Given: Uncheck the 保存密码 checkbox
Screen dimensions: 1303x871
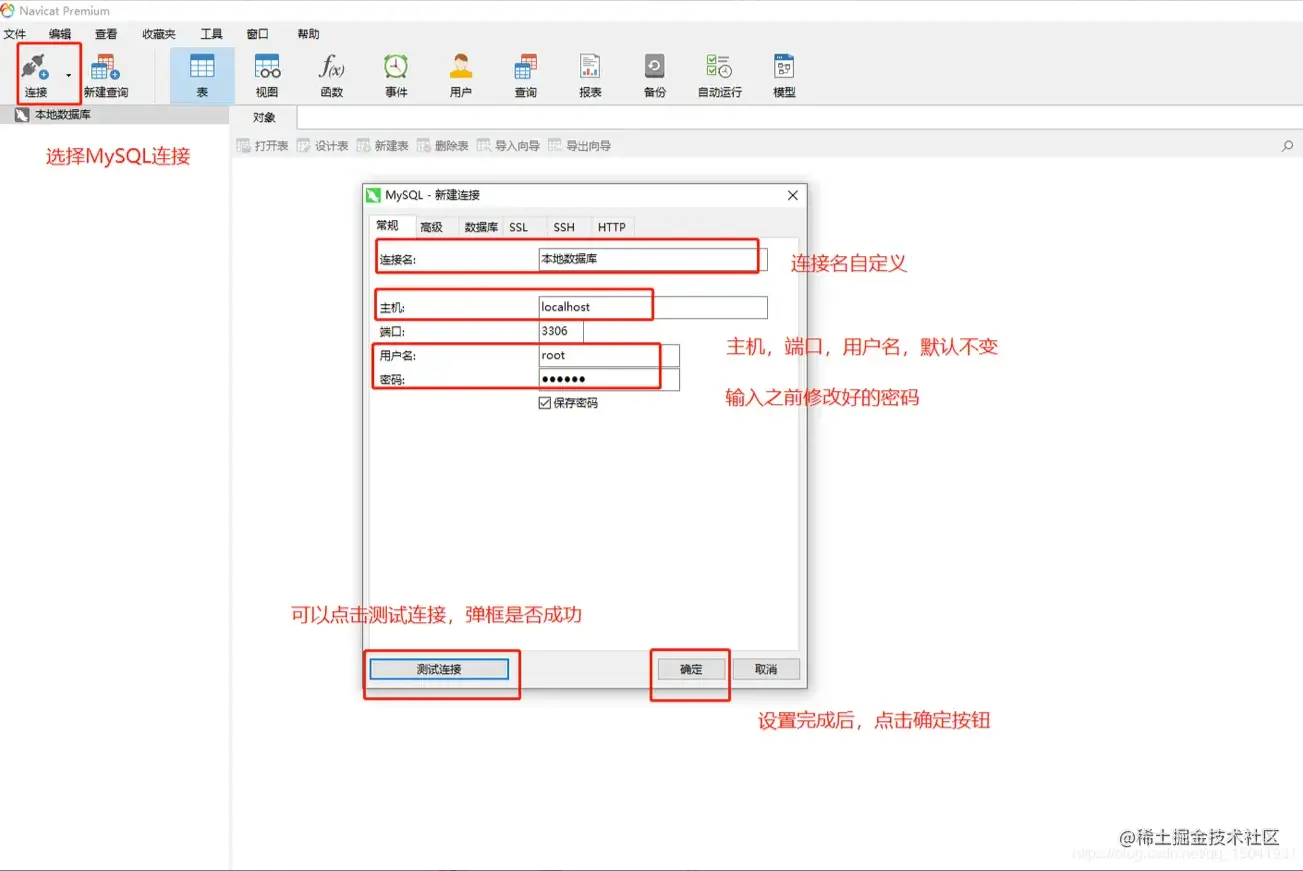Looking at the screenshot, I should (x=544, y=403).
